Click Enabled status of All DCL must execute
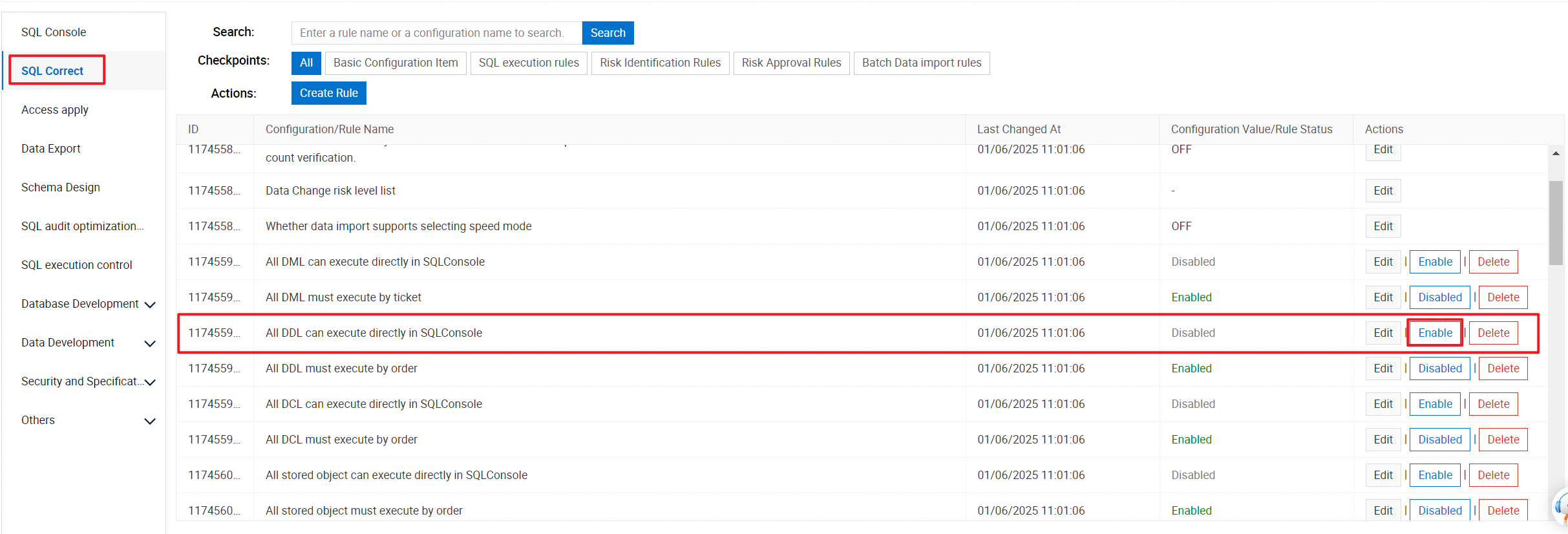 point(1191,440)
